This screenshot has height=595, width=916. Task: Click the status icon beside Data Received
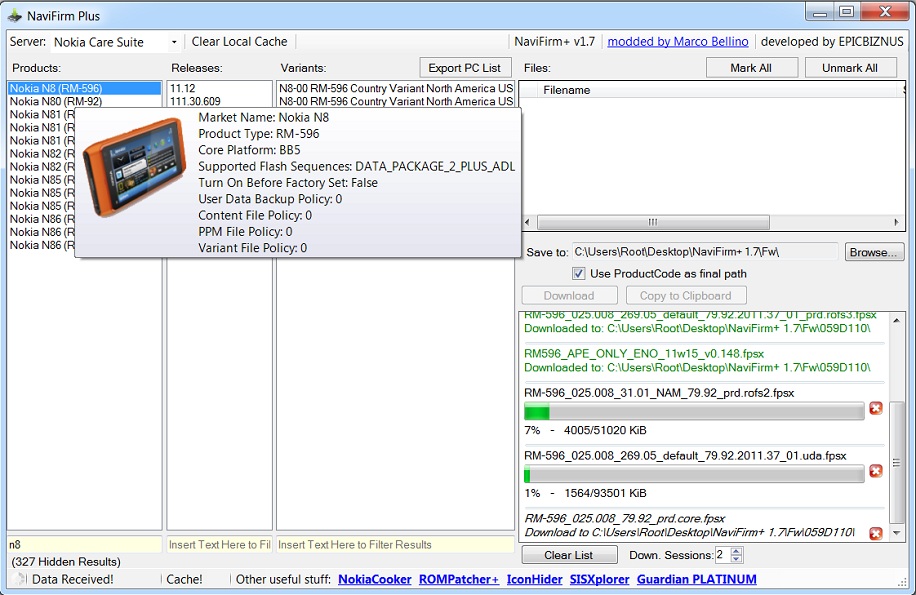[x=19, y=579]
